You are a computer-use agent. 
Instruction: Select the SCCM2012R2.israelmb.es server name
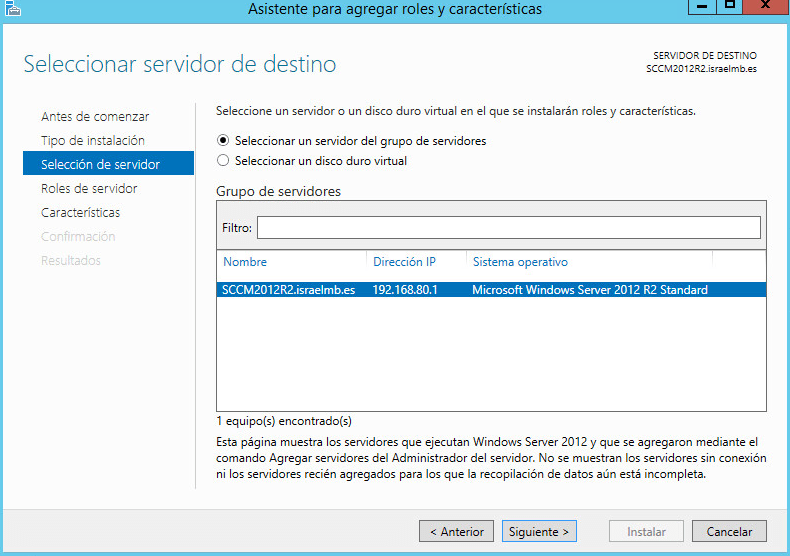[288, 290]
